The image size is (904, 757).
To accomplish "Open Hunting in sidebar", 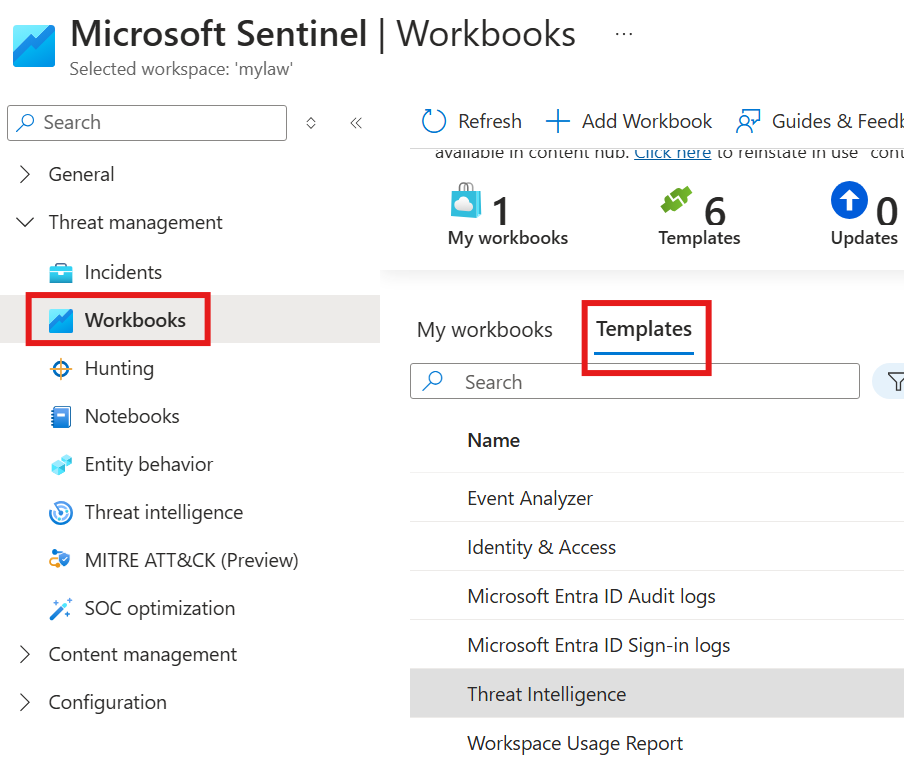I will (119, 368).
